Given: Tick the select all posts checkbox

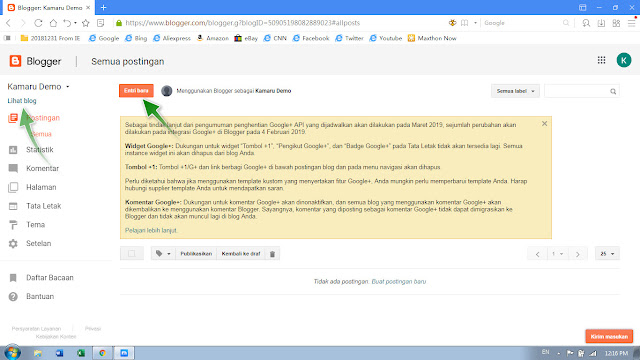Looking at the screenshot, I should click(x=131, y=254).
